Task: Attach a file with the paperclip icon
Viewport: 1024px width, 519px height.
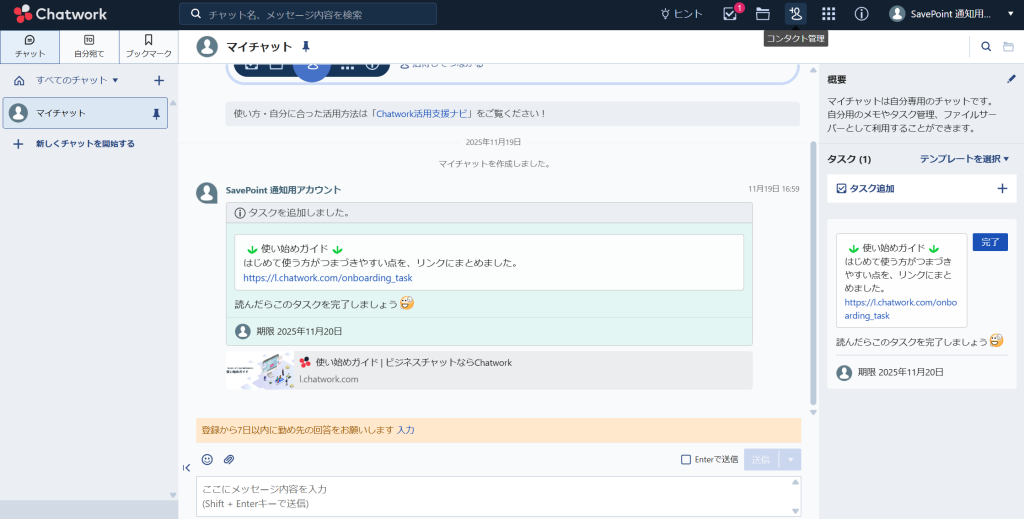Action: coord(228,460)
